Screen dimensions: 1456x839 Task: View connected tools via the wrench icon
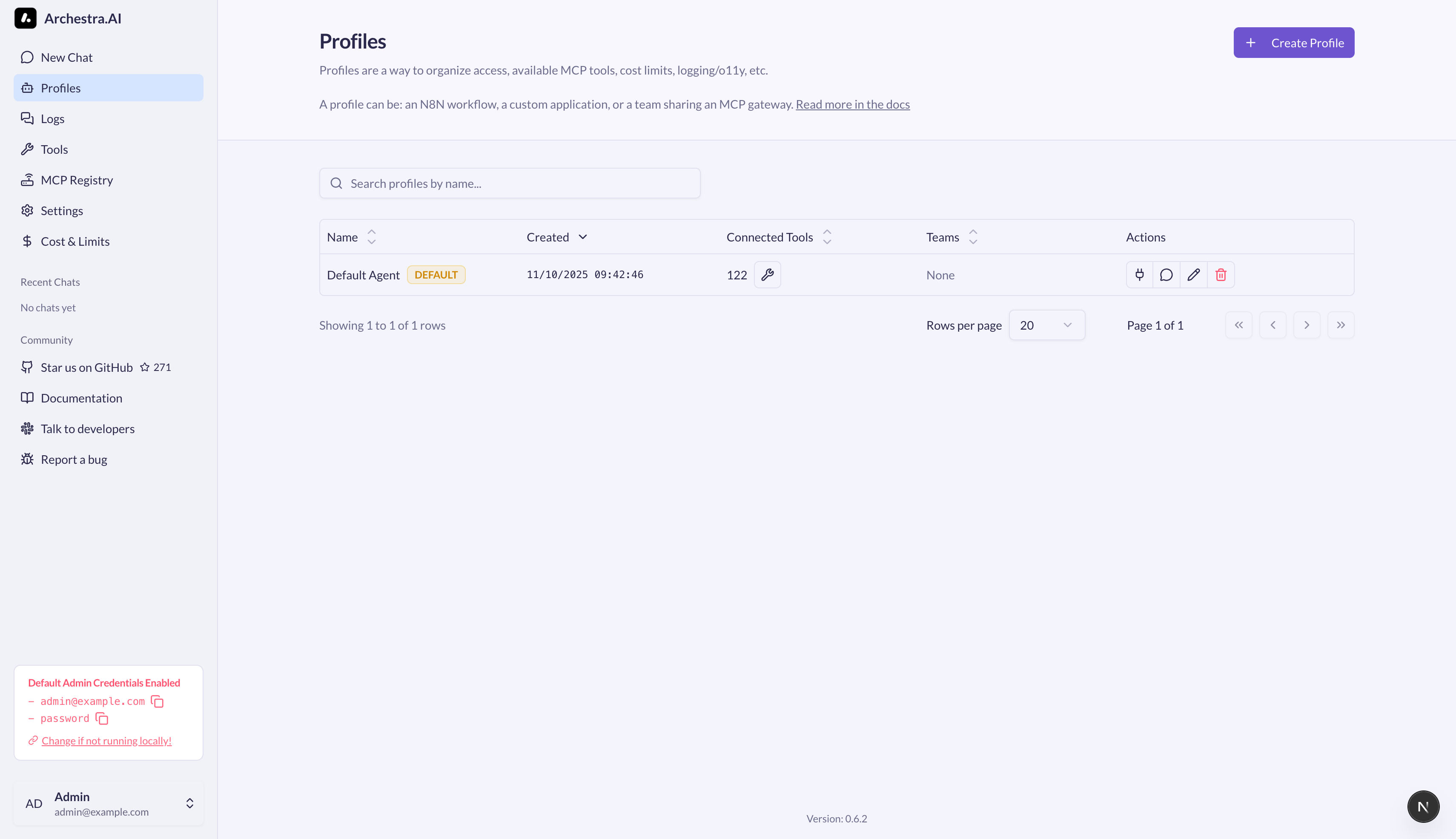click(767, 275)
